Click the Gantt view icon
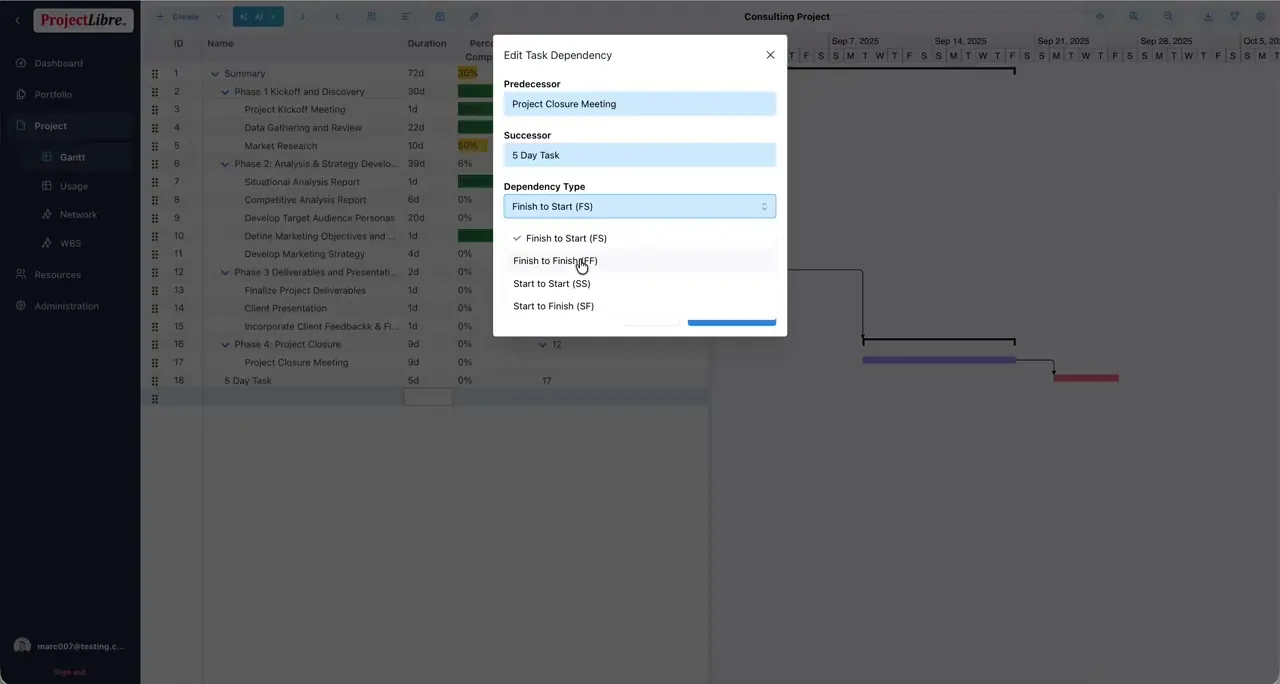Image resolution: width=1280 pixels, height=684 pixels. [x=47, y=157]
